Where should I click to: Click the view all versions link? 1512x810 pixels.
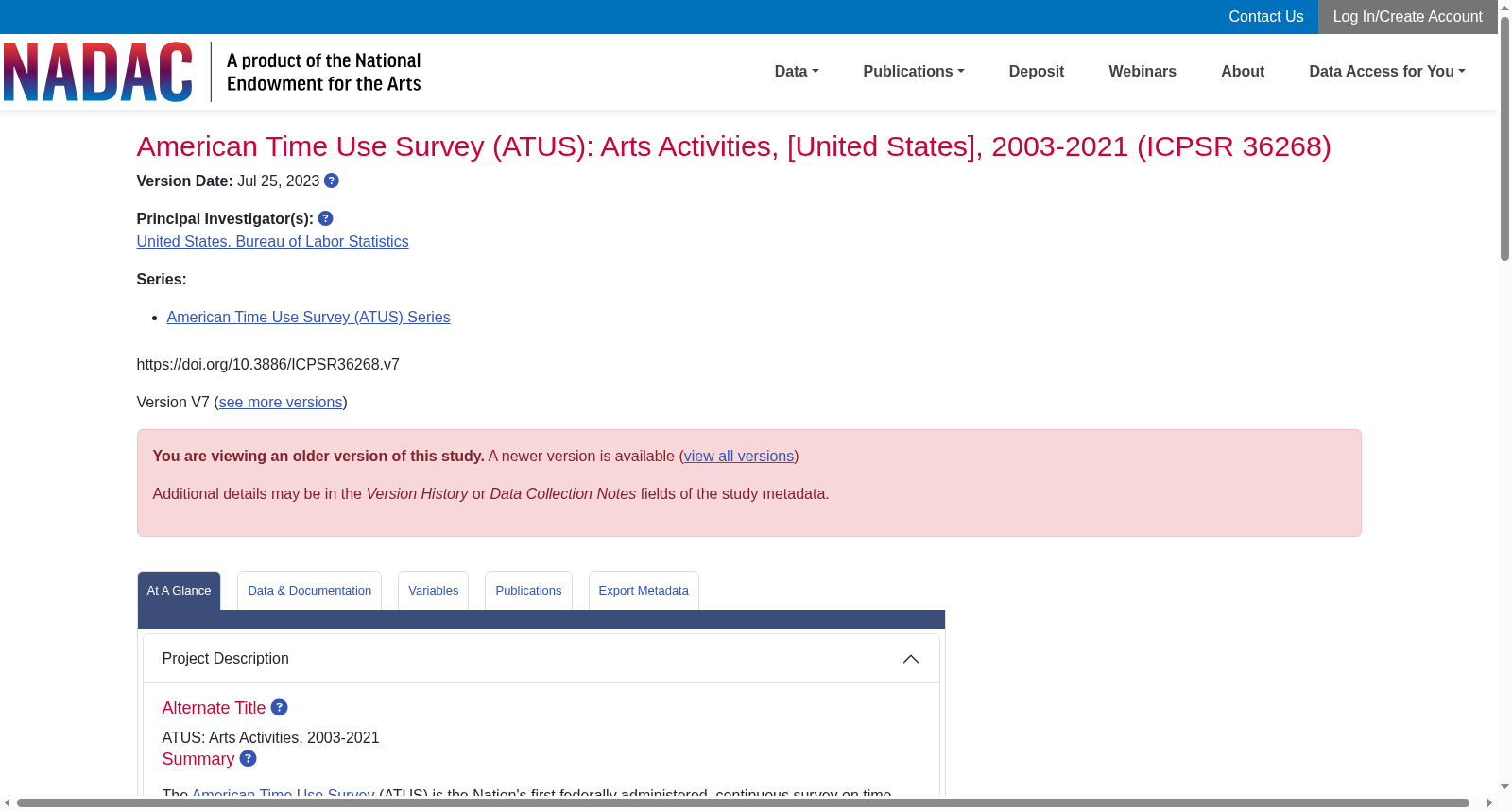click(x=739, y=457)
